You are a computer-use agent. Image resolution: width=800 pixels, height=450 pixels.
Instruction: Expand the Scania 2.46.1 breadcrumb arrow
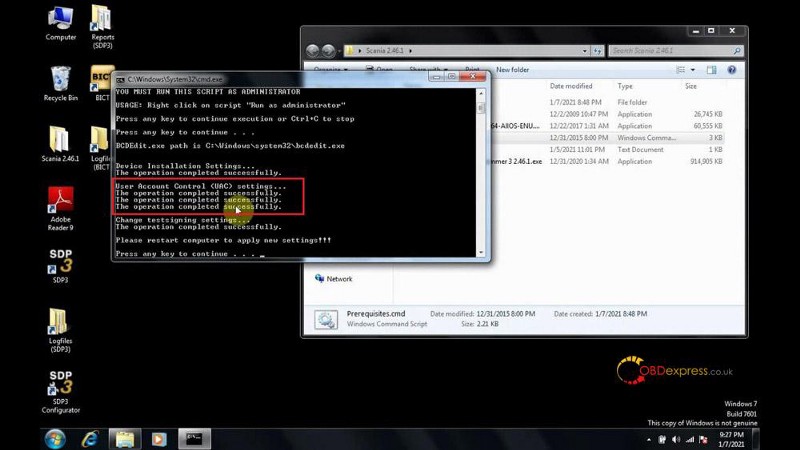coord(410,51)
